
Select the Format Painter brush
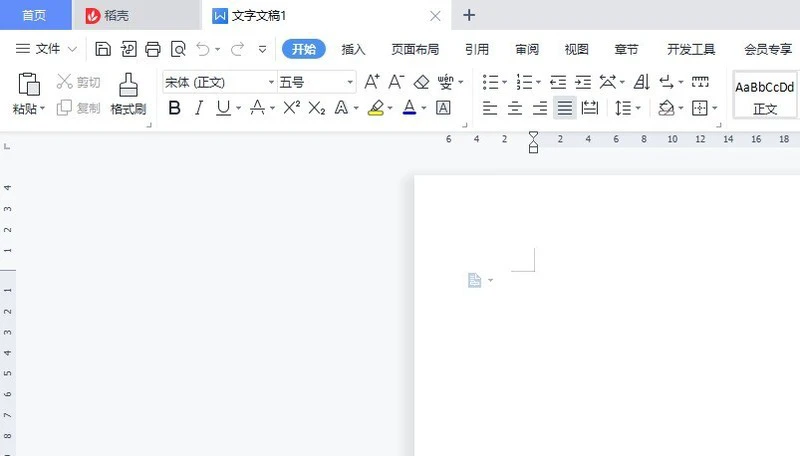click(128, 94)
